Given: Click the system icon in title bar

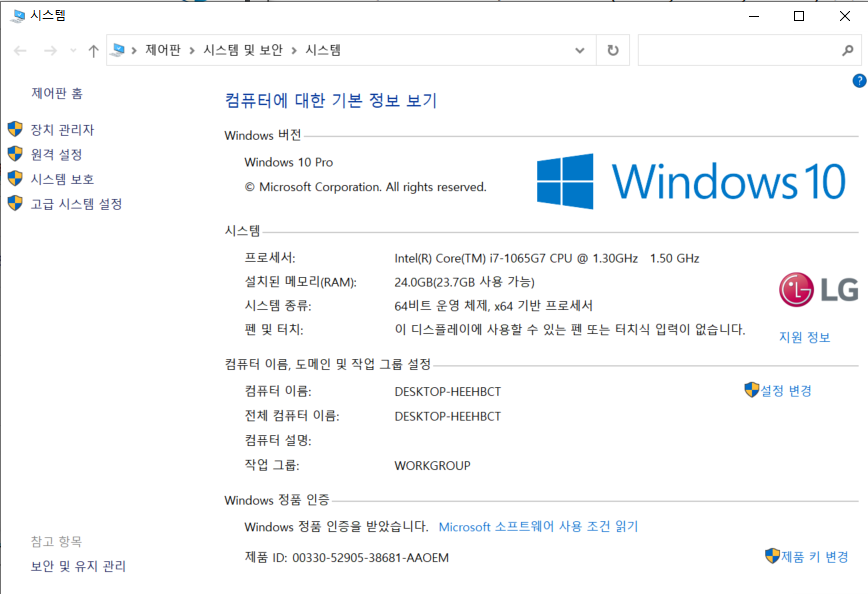Looking at the screenshot, I should [x=18, y=16].
